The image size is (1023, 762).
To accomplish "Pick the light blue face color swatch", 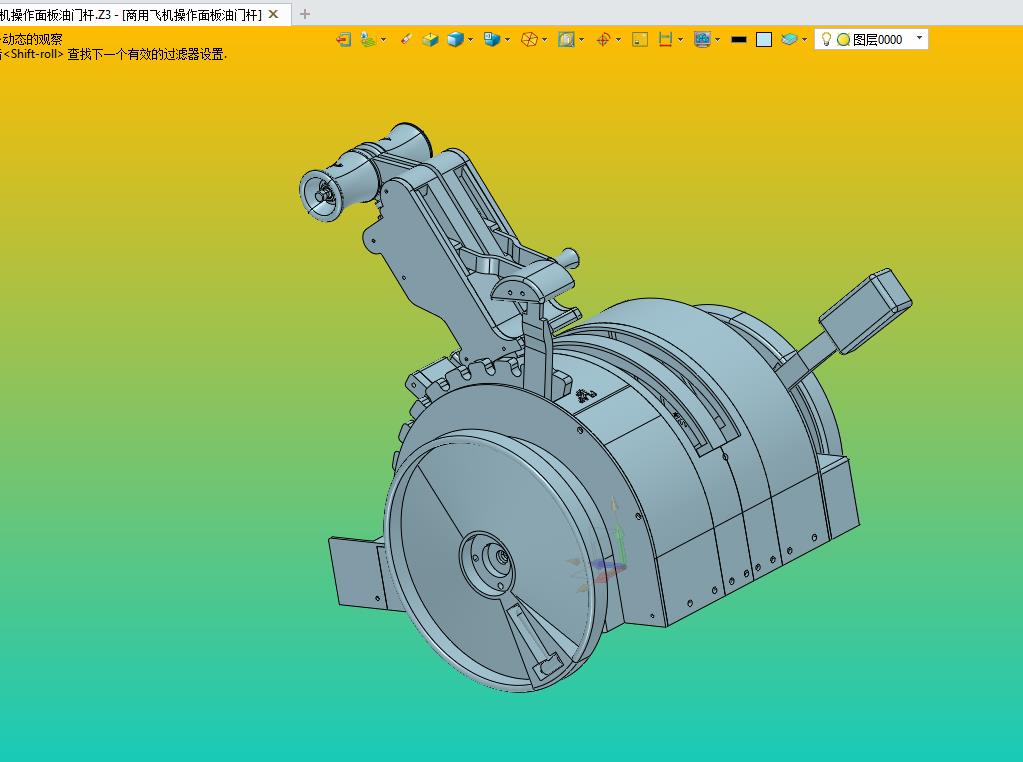I will click(x=764, y=40).
